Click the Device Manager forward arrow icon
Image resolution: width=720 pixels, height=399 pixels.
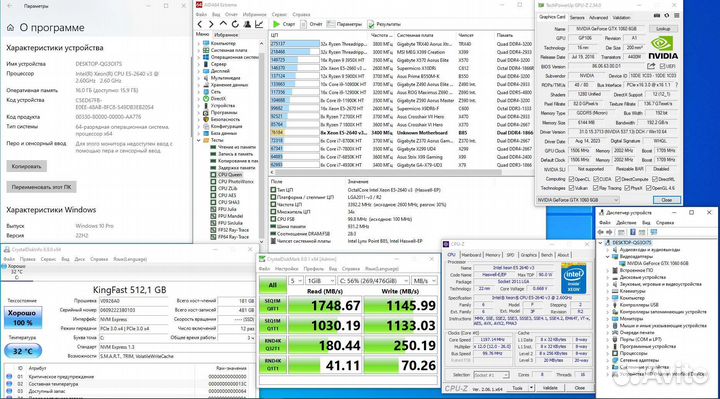610,232
